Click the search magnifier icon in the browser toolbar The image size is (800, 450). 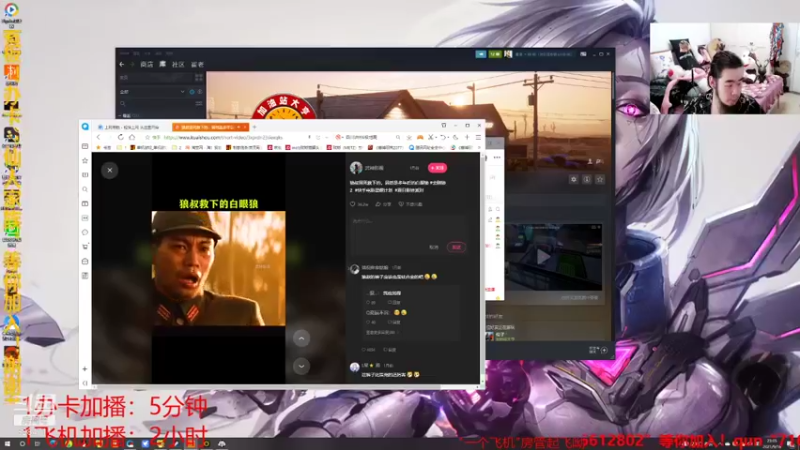point(397,137)
